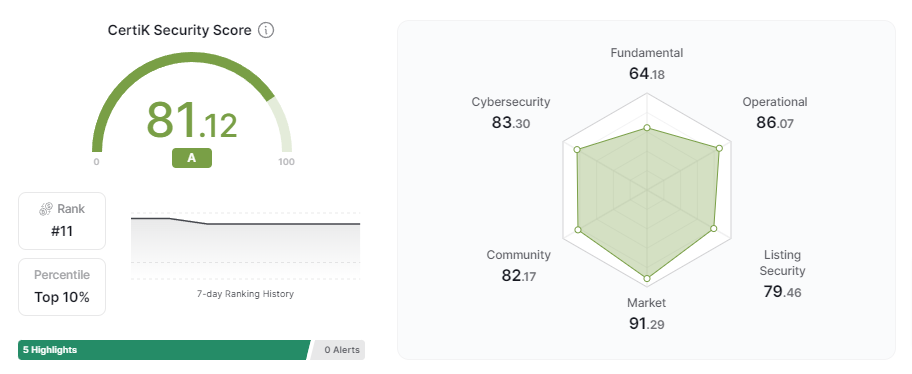
Task: Open the Rank #11 card
Action: click(x=62, y=221)
